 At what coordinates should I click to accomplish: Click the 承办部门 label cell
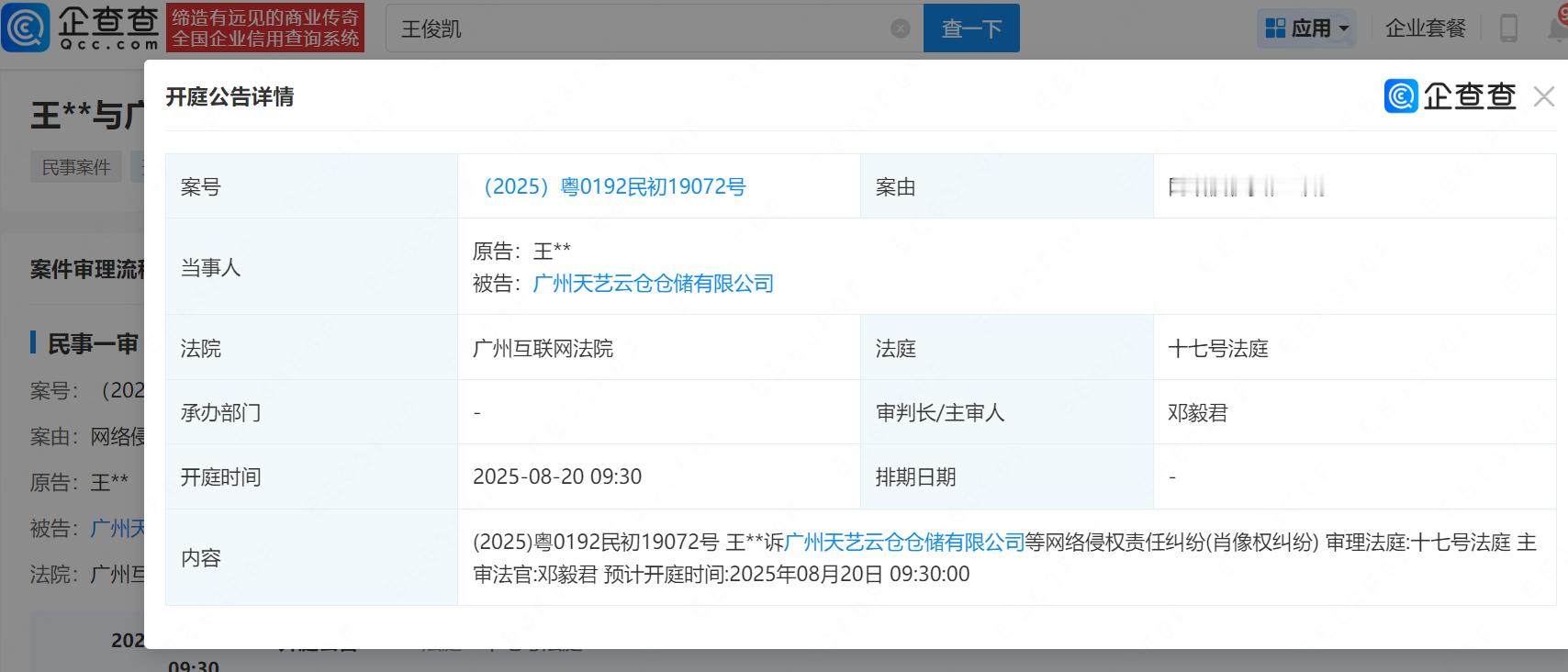click(311, 413)
